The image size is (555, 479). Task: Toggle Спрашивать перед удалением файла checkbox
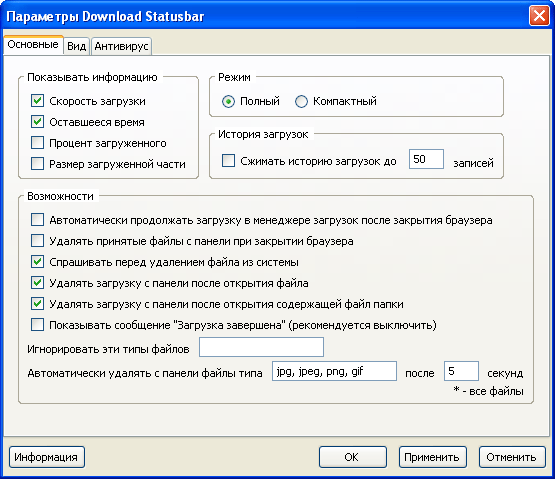37,262
